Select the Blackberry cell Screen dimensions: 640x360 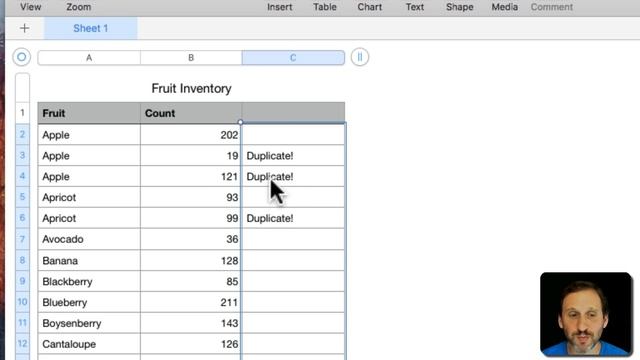[89, 281]
